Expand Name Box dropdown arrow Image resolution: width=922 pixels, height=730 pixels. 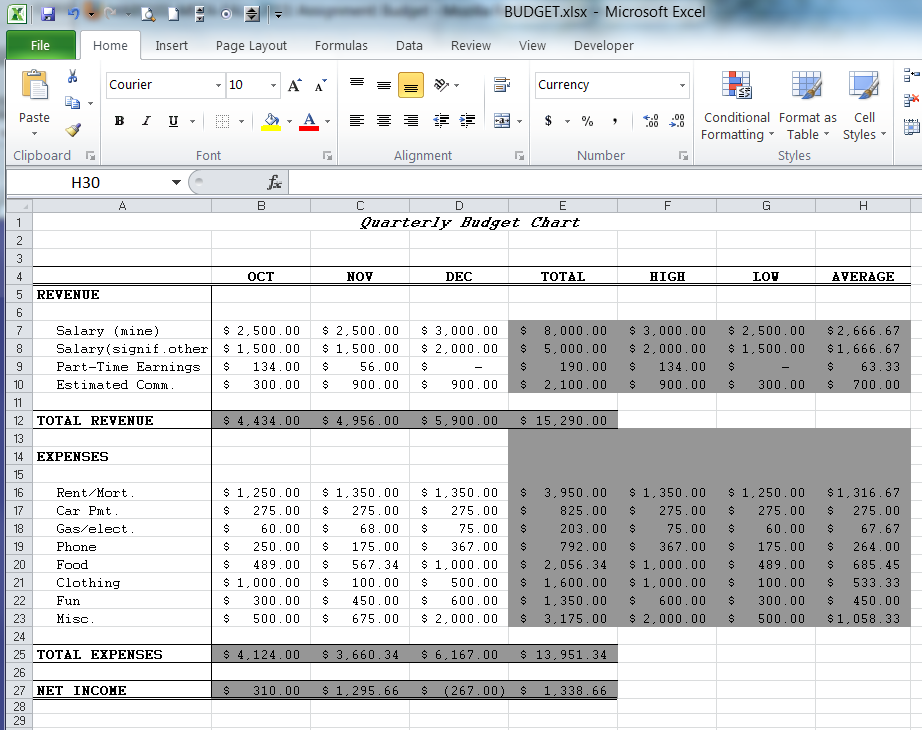pyautogui.click(x=176, y=182)
